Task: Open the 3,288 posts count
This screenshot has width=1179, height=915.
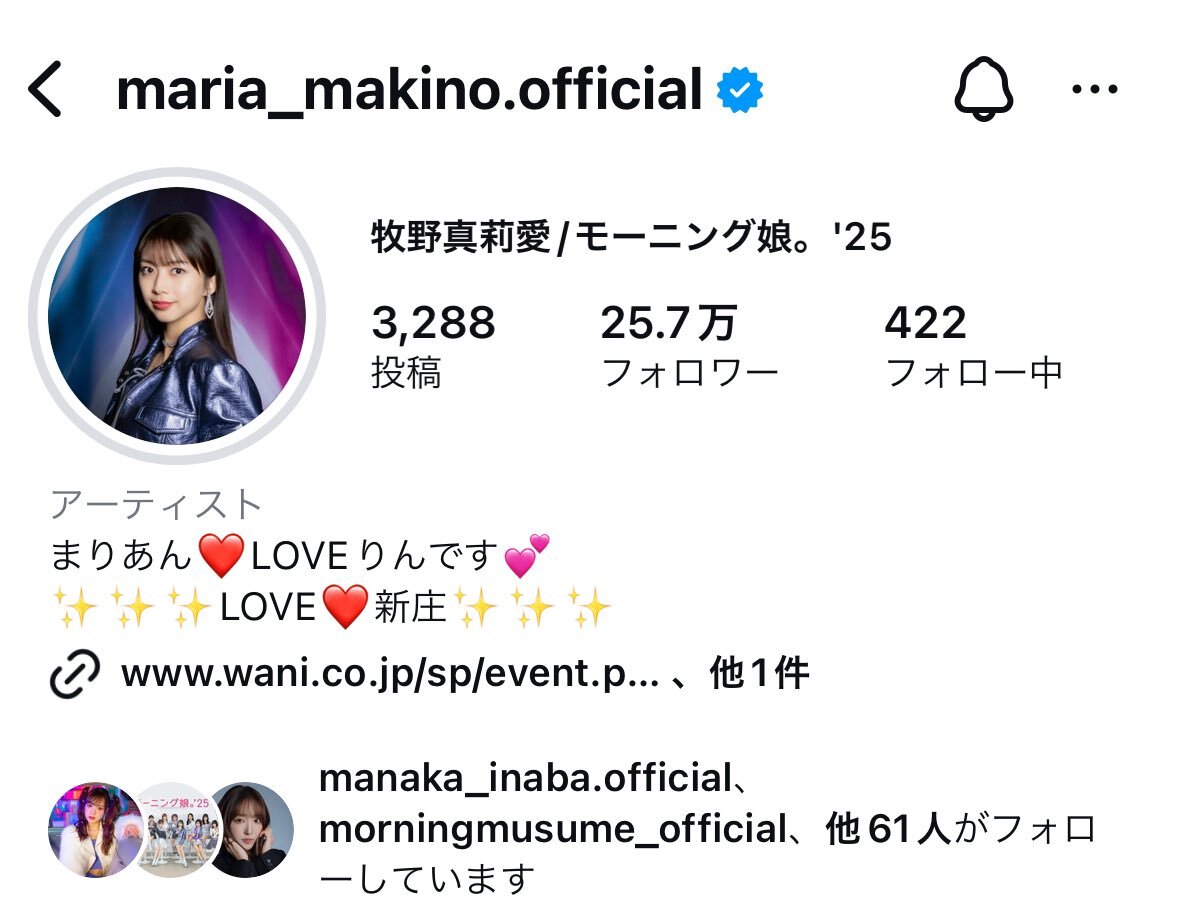Action: point(433,345)
